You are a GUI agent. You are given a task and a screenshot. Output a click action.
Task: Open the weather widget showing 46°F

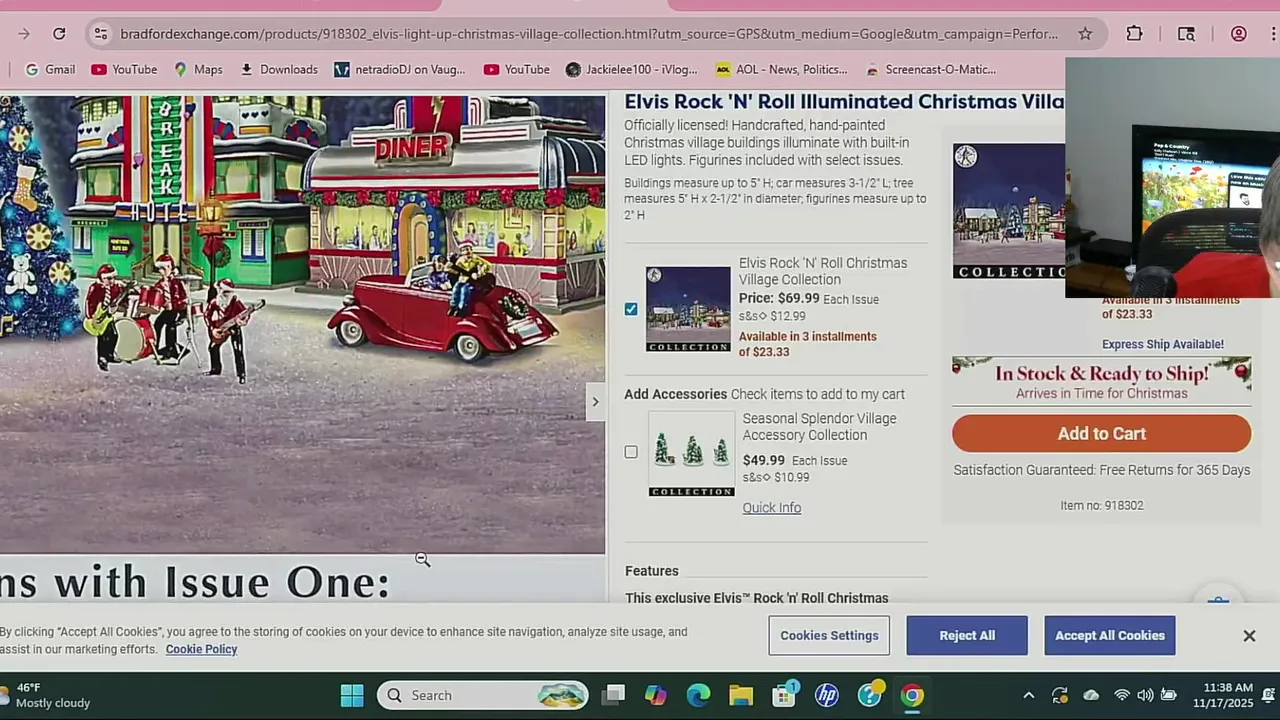coord(47,695)
